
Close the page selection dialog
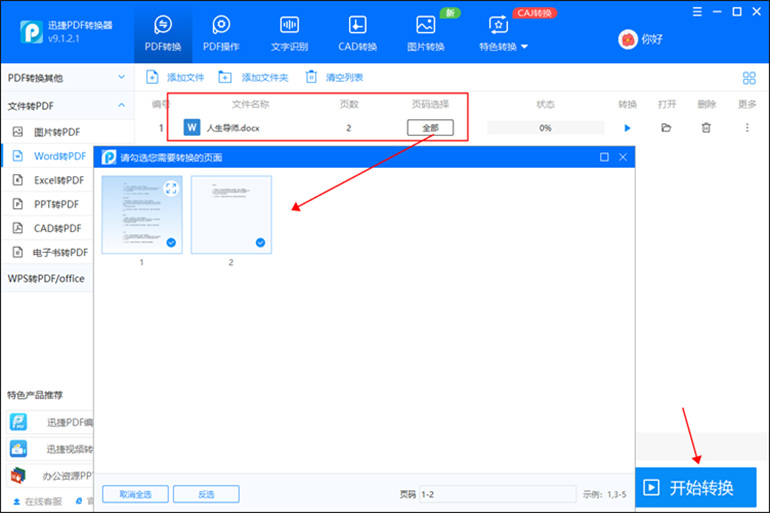pos(623,157)
